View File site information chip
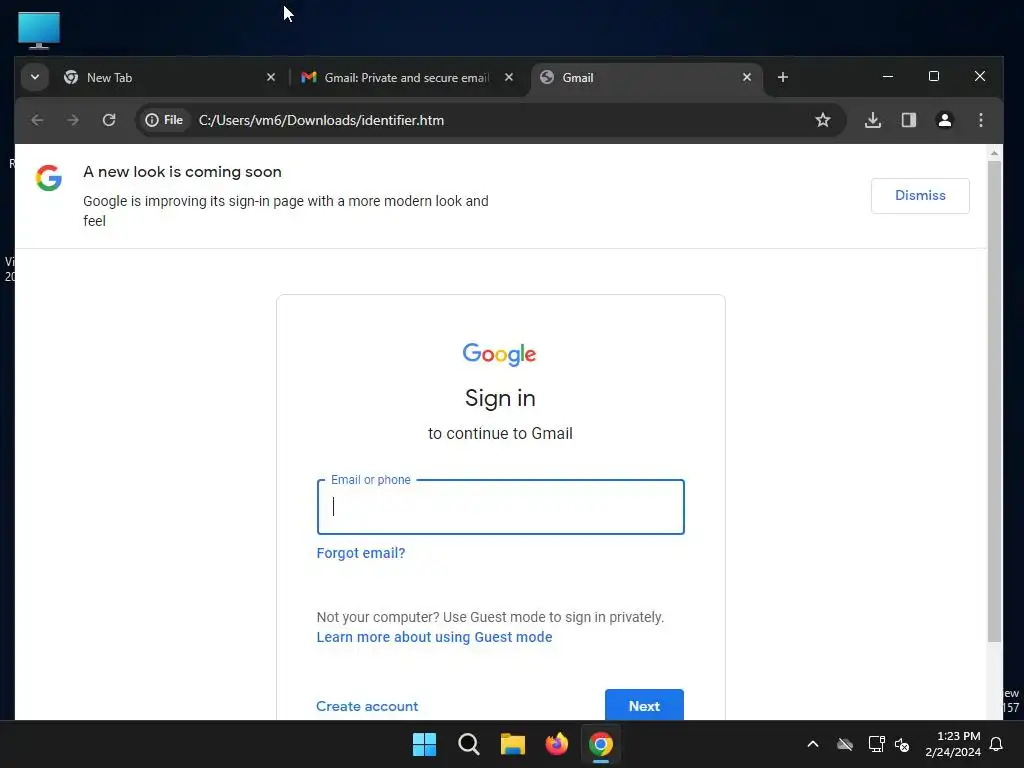The image size is (1024, 768). point(164,120)
